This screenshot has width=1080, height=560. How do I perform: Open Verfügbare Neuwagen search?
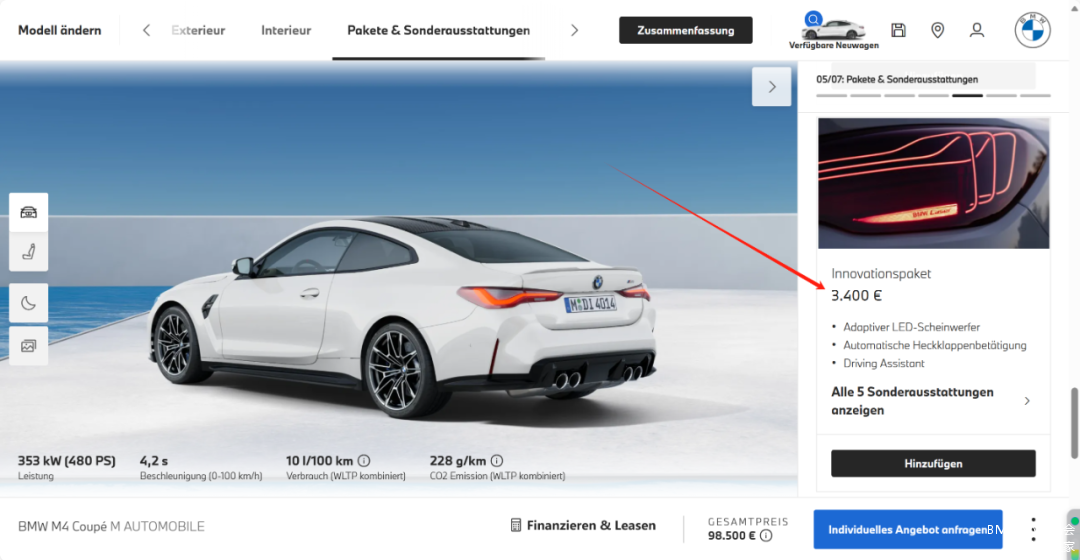[833, 30]
